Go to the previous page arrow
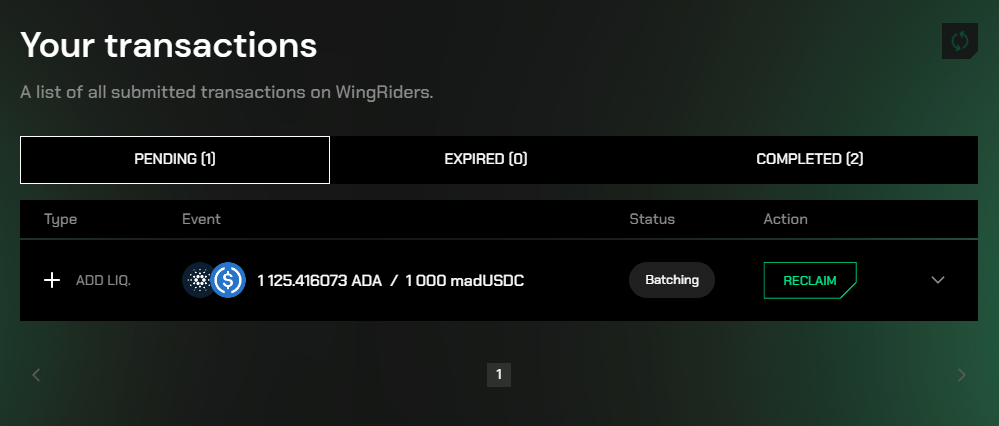Screen dimensions: 999x426 tap(36, 375)
